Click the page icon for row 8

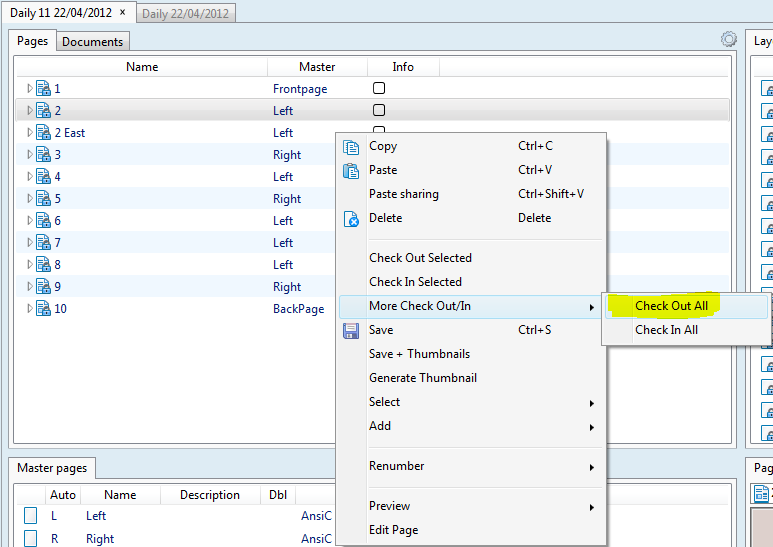point(43,265)
